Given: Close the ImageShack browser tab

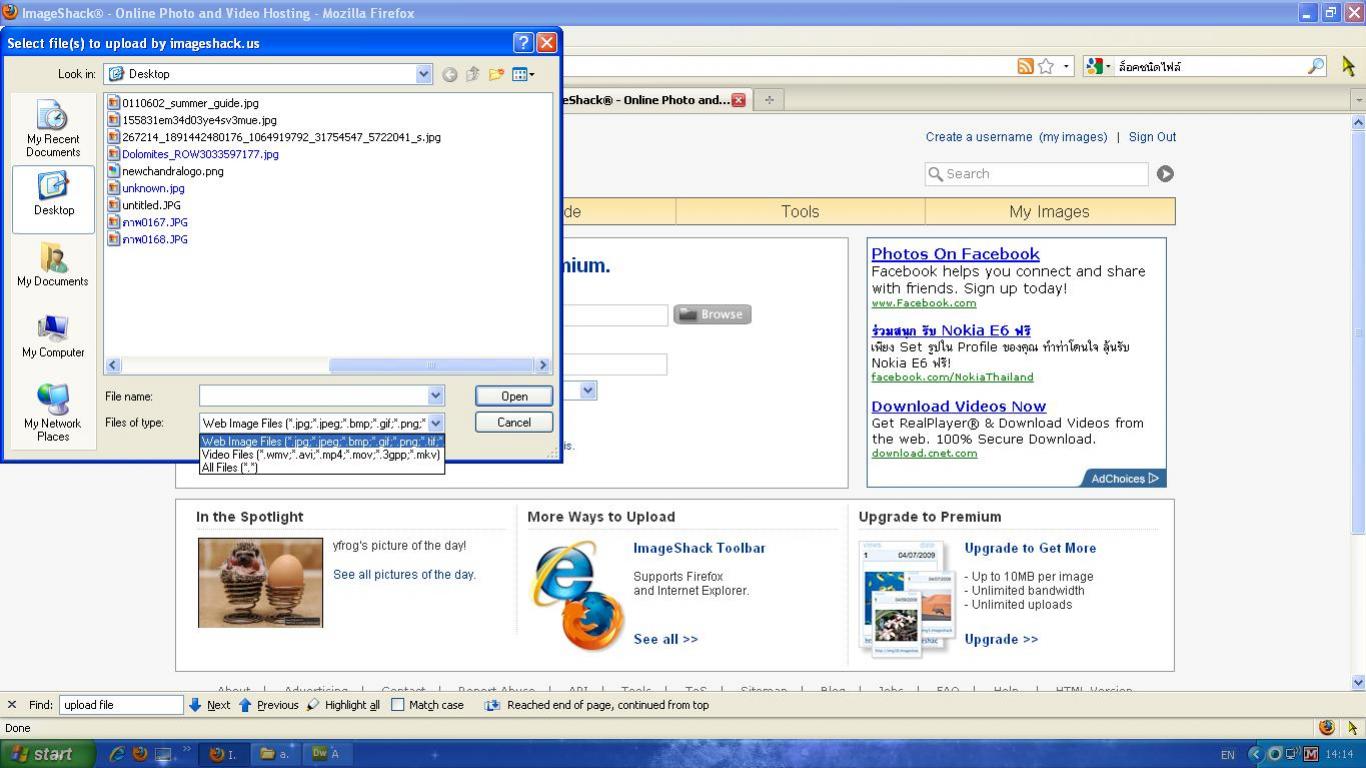Looking at the screenshot, I should (738, 100).
